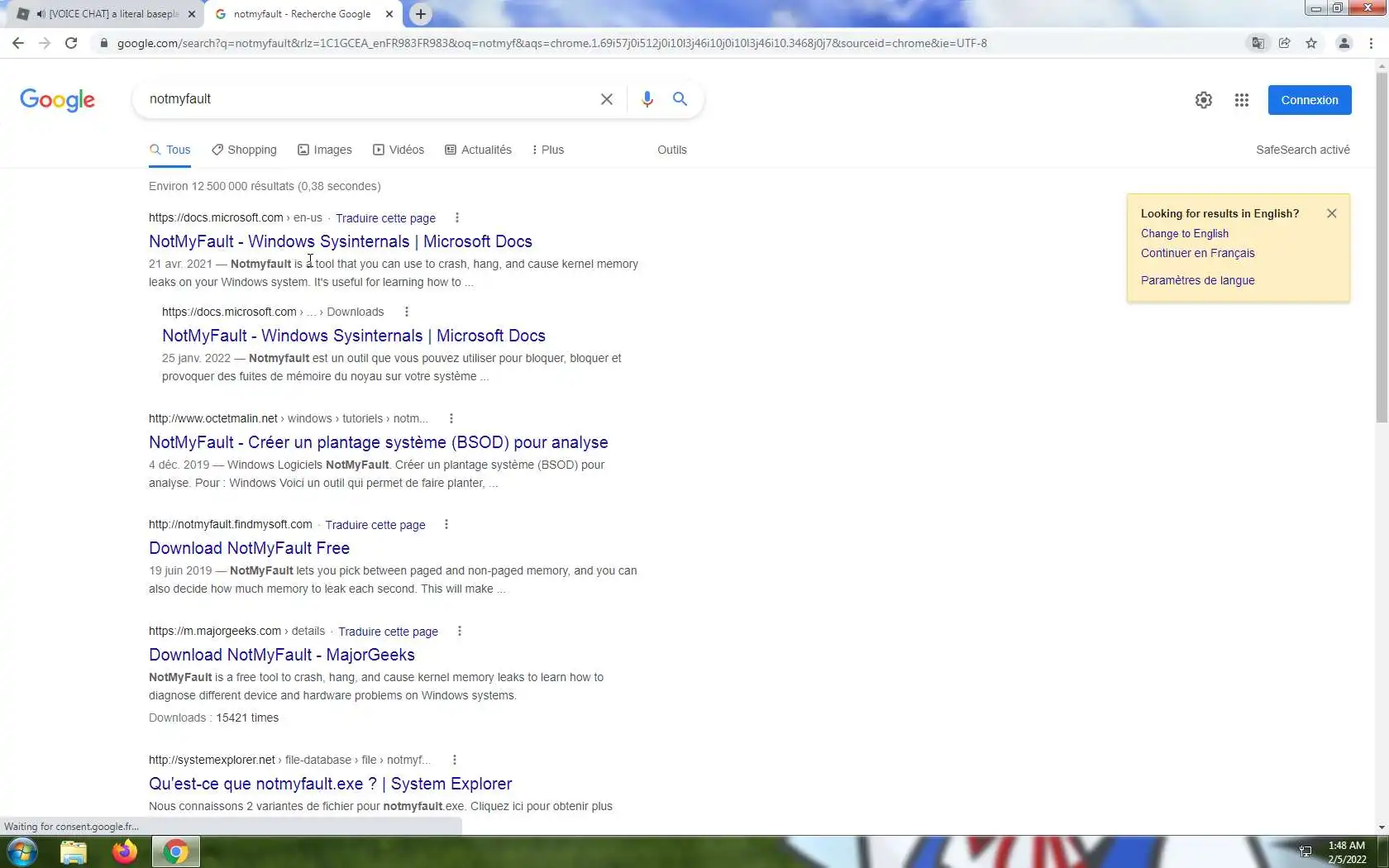
Task: Close the notmyfault Google search tab
Action: click(389, 14)
